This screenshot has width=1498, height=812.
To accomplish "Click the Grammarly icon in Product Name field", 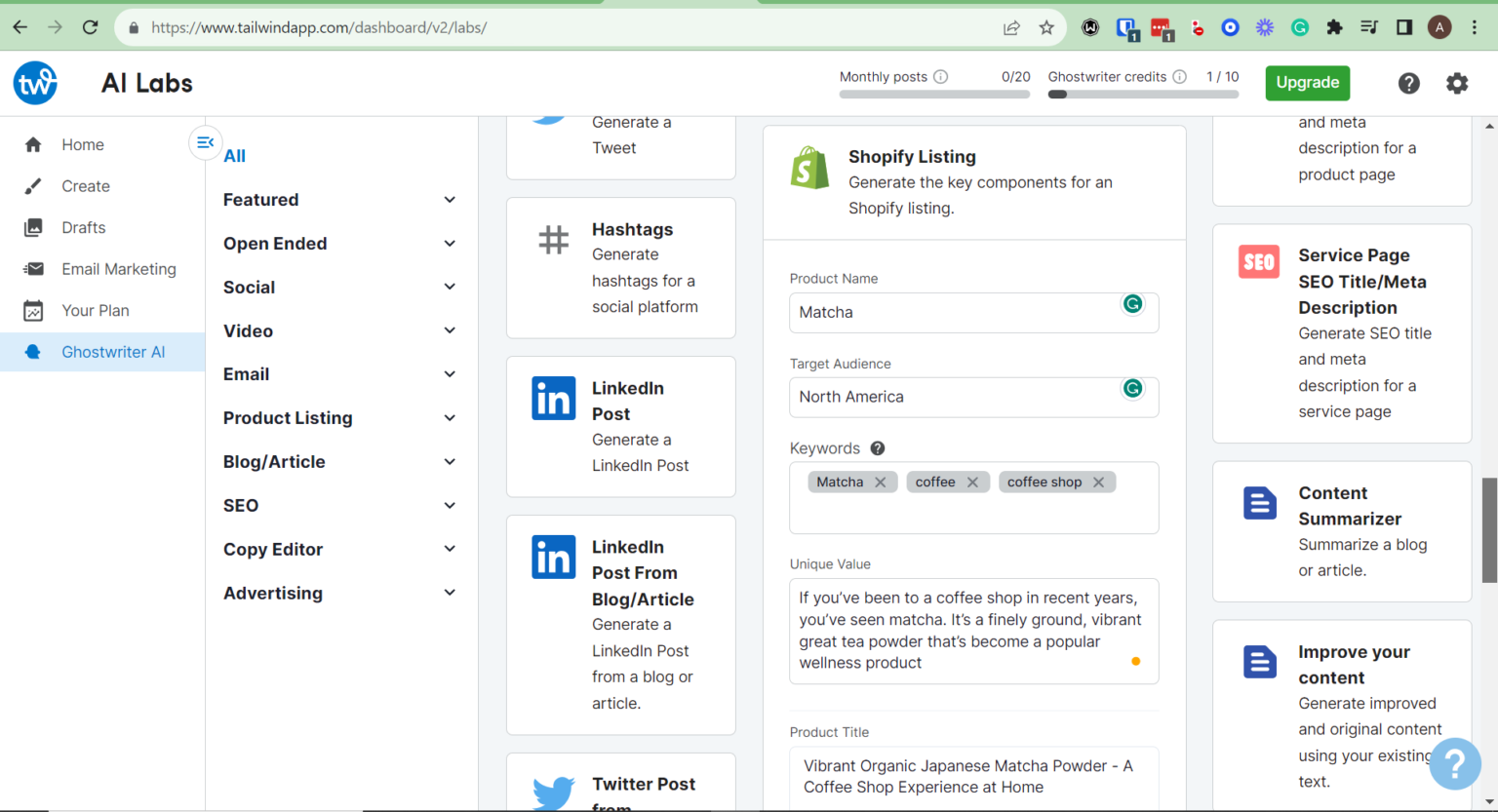I will click(x=1132, y=304).
